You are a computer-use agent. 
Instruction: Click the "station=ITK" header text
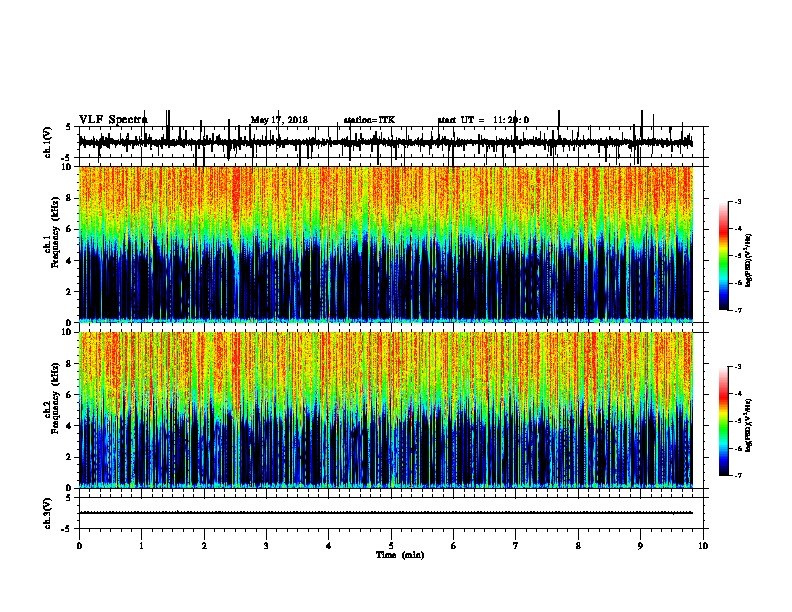point(369,120)
